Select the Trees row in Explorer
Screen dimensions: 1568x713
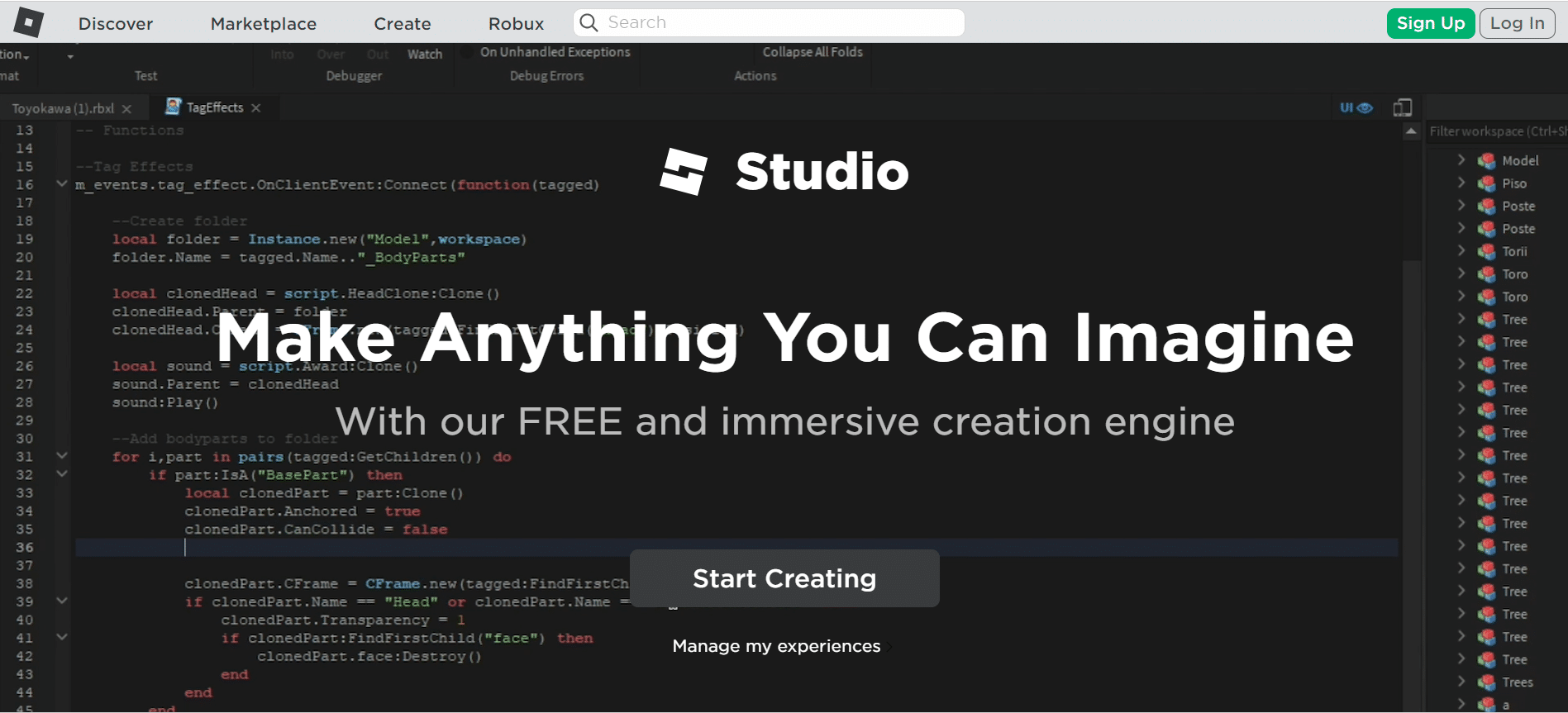[x=1518, y=682]
